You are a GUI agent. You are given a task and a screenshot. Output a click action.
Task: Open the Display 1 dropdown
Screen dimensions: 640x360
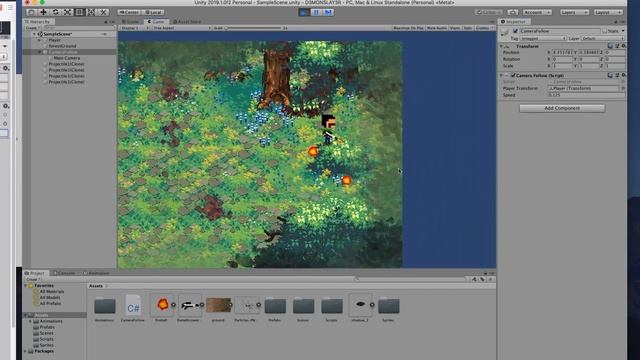(x=134, y=28)
